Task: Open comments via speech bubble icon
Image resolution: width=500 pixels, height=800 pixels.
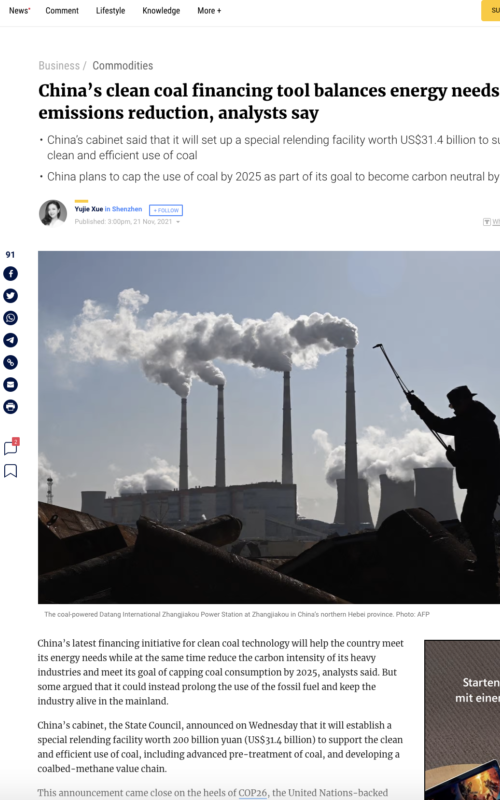Action: 11,447
